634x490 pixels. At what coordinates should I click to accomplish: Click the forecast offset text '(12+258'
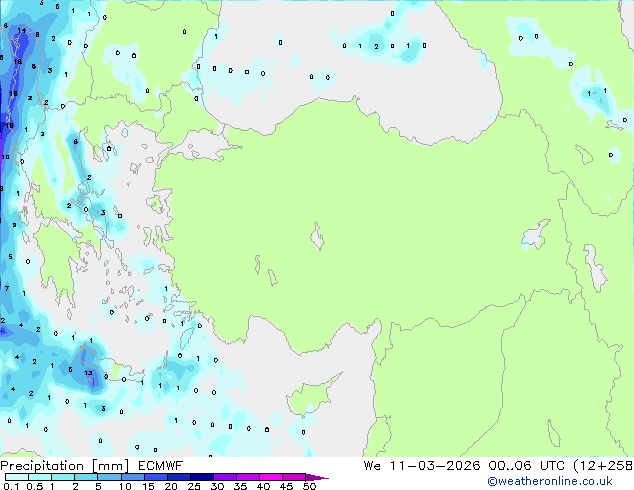(x=603, y=466)
